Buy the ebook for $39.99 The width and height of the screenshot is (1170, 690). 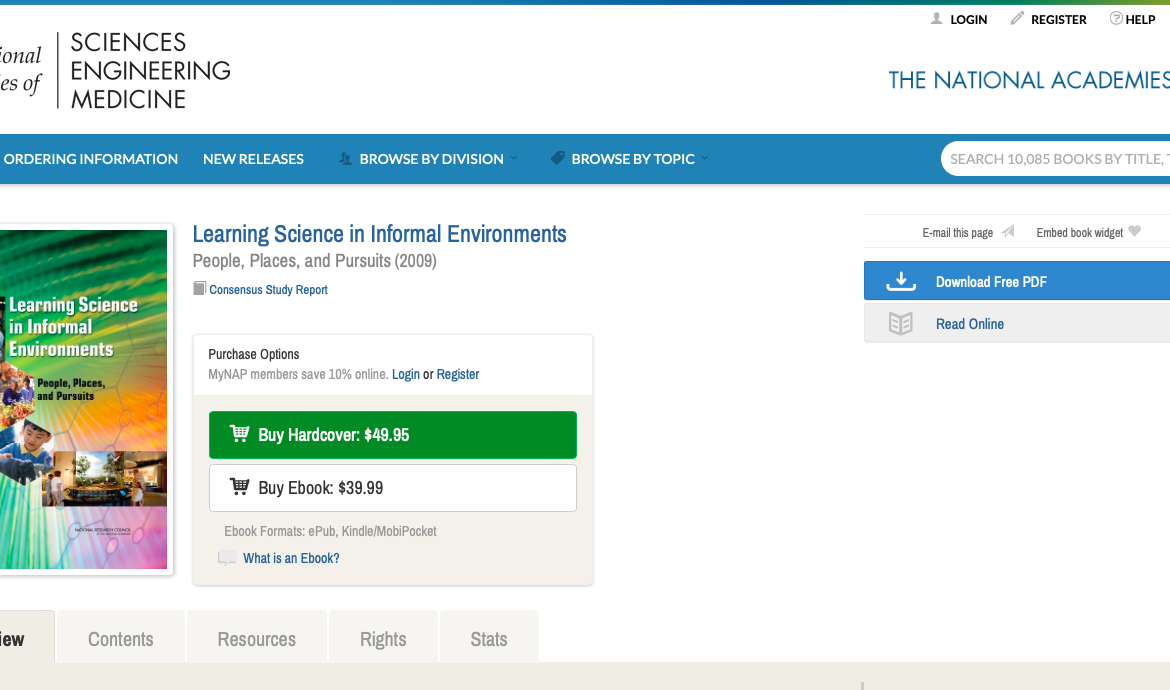pyautogui.click(x=392, y=488)
